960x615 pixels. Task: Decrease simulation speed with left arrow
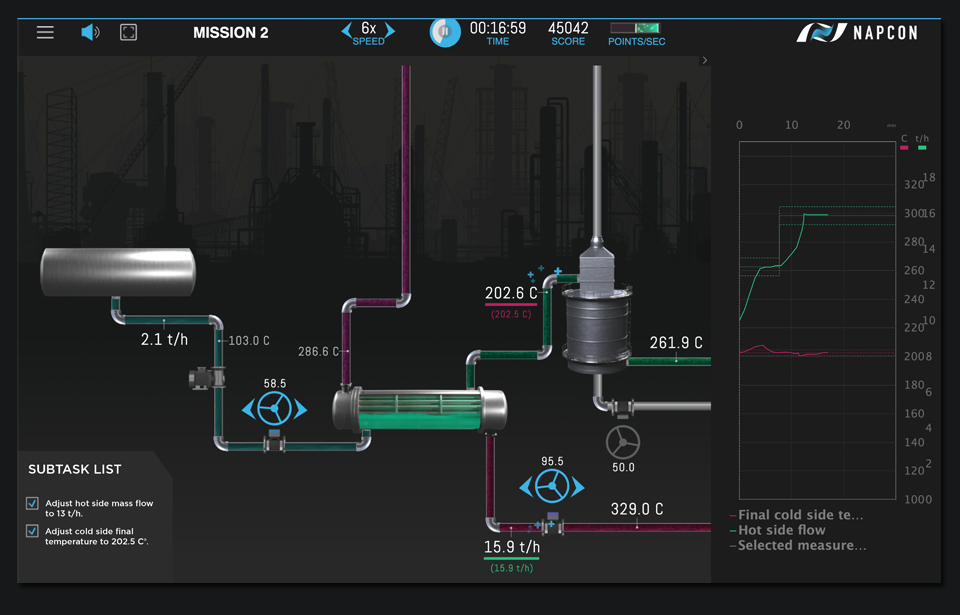tap(347, 30)
